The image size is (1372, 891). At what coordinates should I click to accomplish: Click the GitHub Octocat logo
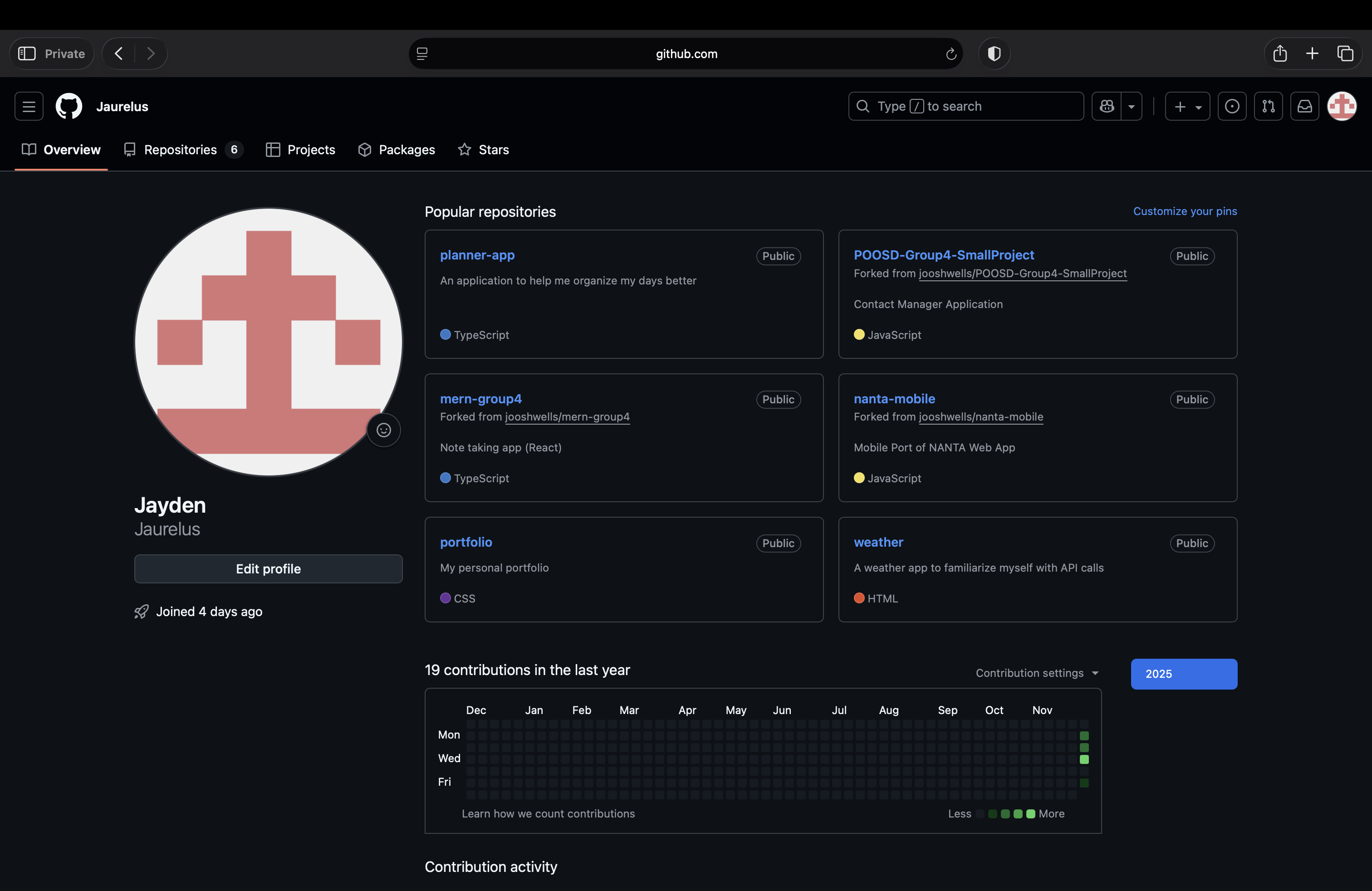(69, 107)
